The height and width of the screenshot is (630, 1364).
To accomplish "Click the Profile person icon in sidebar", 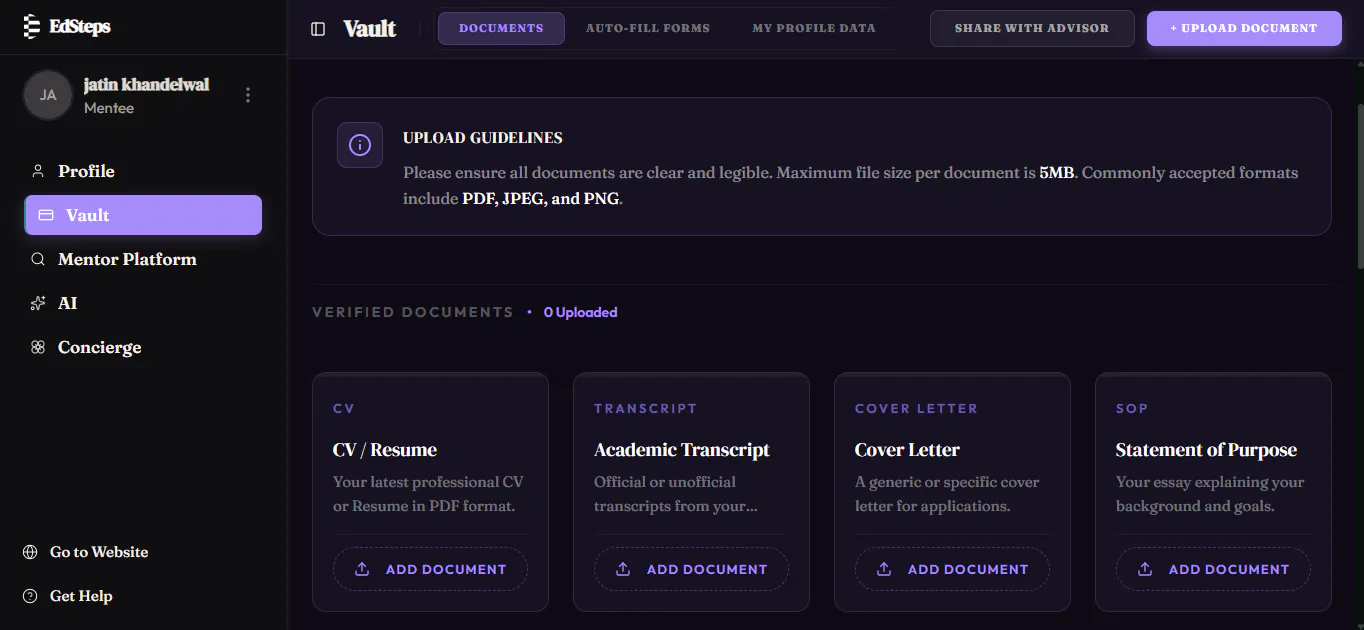I will (x=38, y=171).
